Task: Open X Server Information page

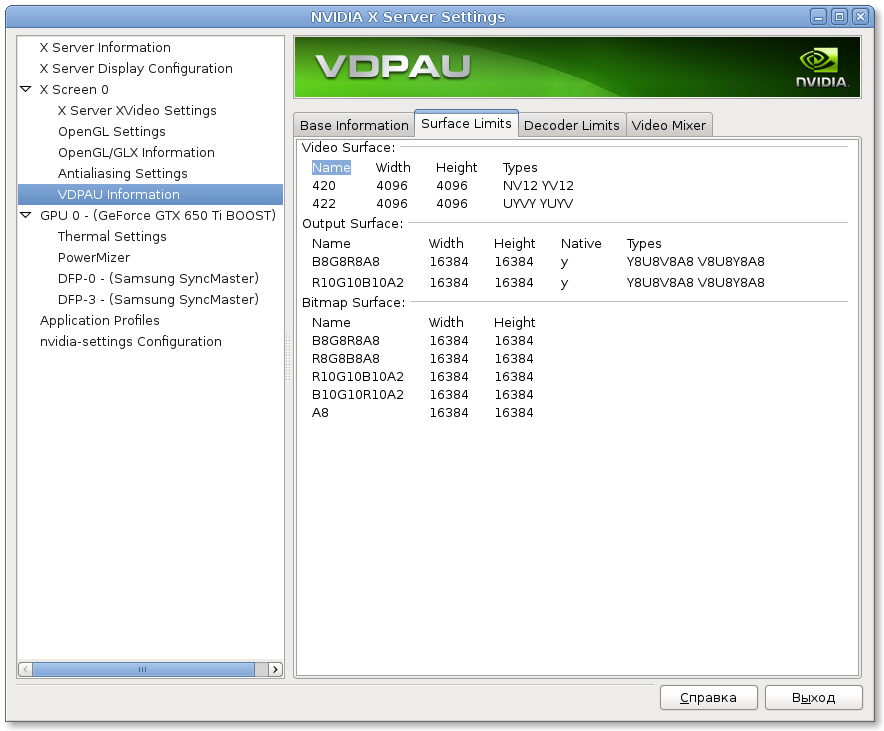Action: [x=105, y=47]
